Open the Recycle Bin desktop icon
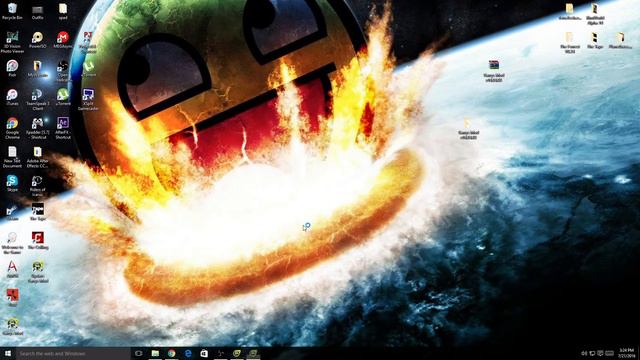 (12, 11)
